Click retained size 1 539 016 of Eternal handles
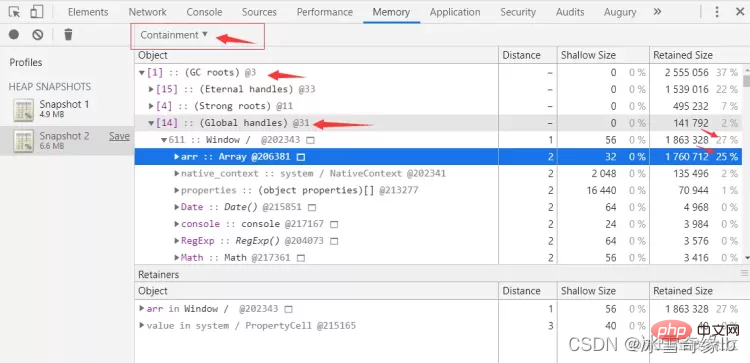This screenshot has width=750, height=363. [687, 89]
